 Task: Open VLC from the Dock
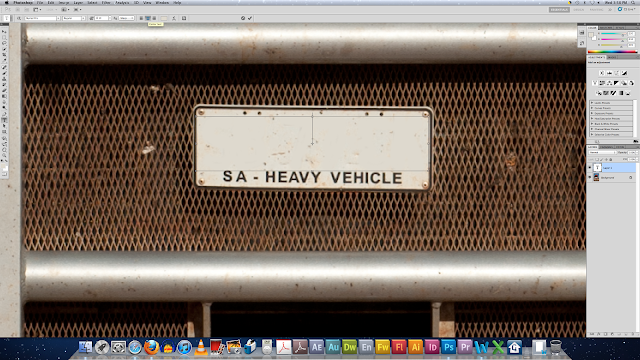[x=200, y=347]
